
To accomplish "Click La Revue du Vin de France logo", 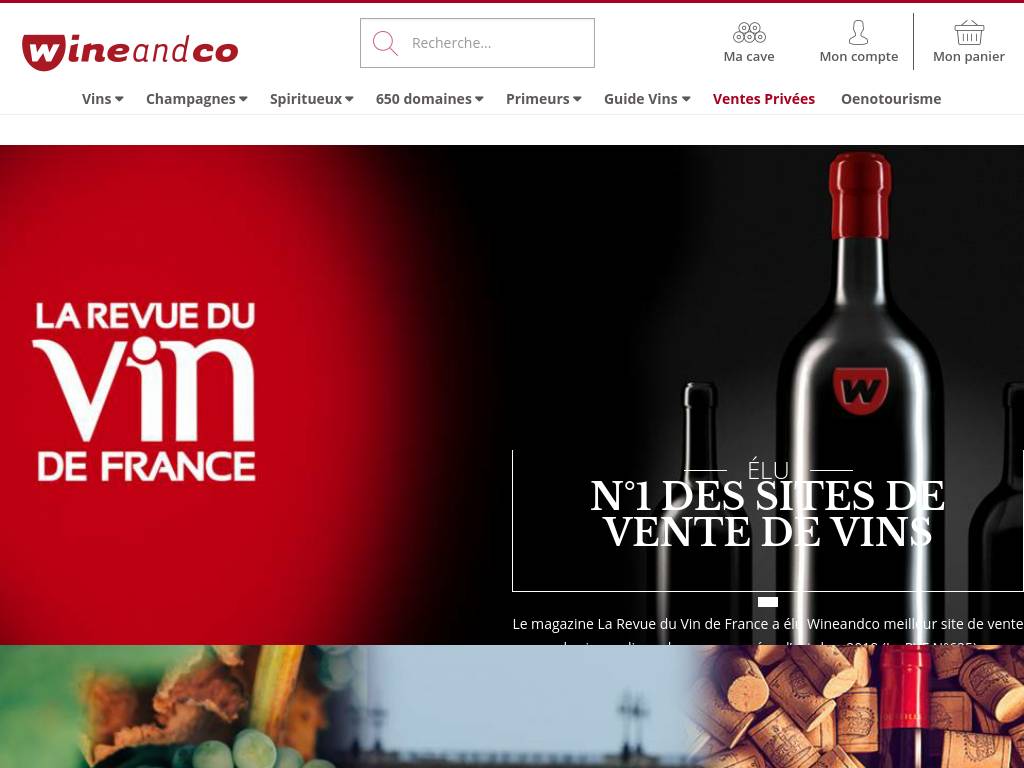I will pos(144,392).
